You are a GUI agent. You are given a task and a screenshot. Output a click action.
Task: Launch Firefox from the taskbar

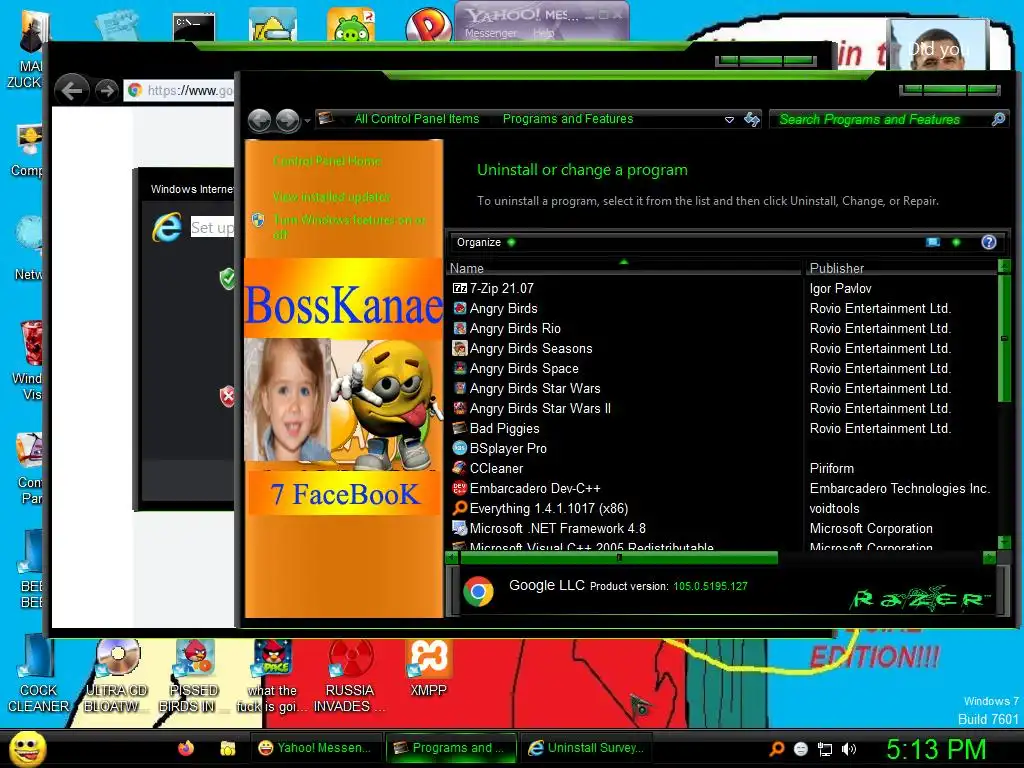click(x=186, y=748)
